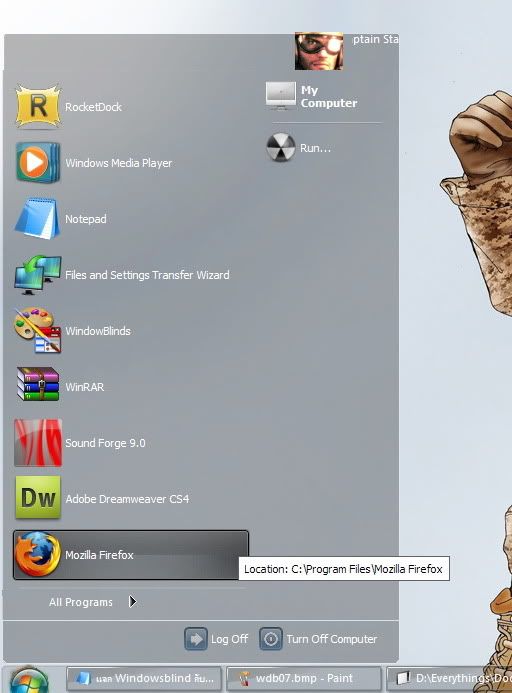Open the Notepad icon
This screenshot has height=693, width=512.
37,219
